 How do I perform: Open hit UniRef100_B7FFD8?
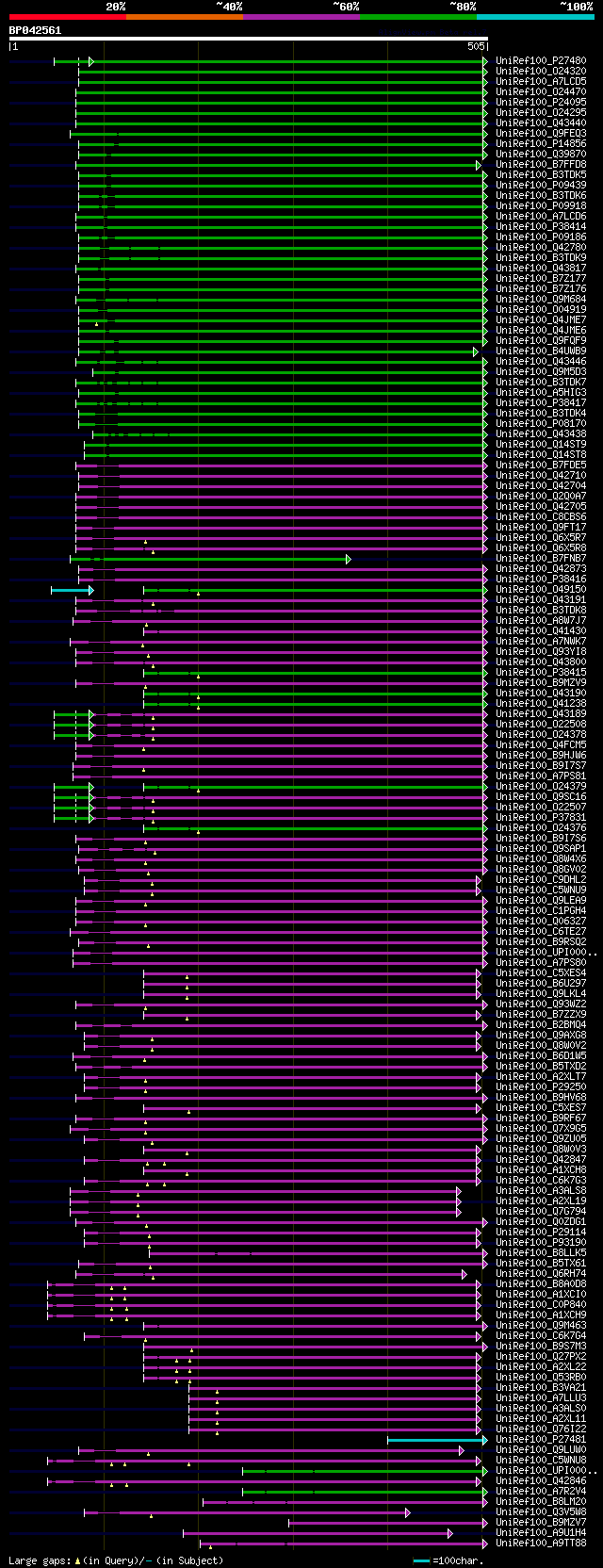(x=541, y=165)
